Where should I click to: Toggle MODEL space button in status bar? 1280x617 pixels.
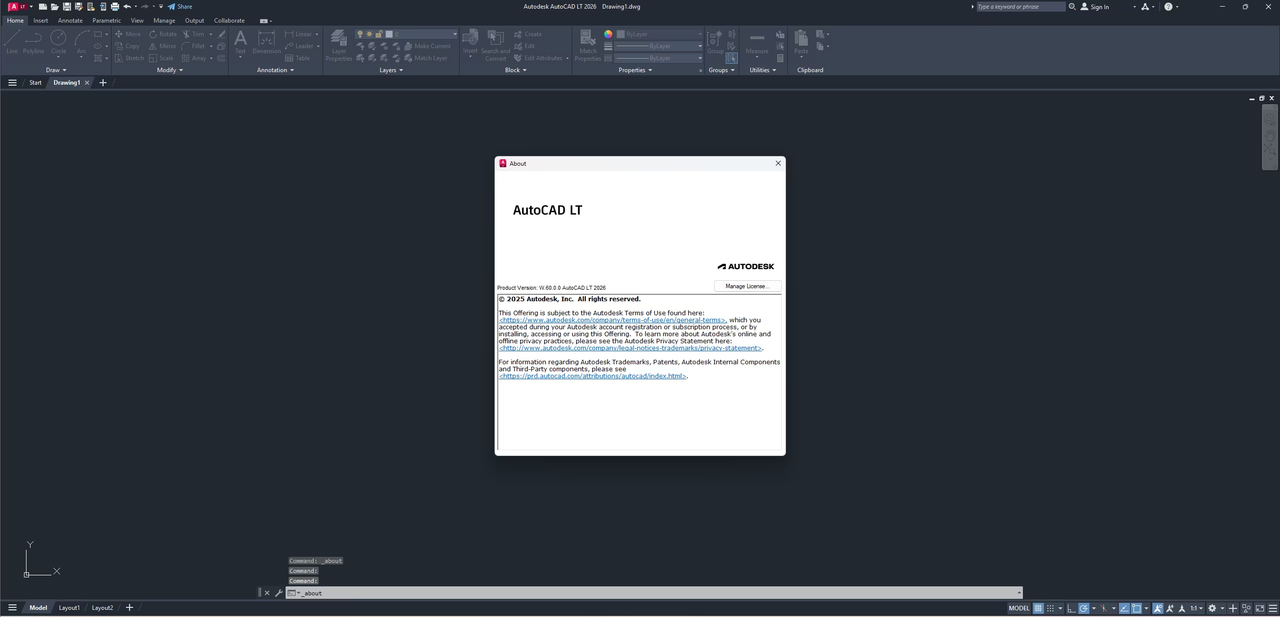coord(1019,608)
